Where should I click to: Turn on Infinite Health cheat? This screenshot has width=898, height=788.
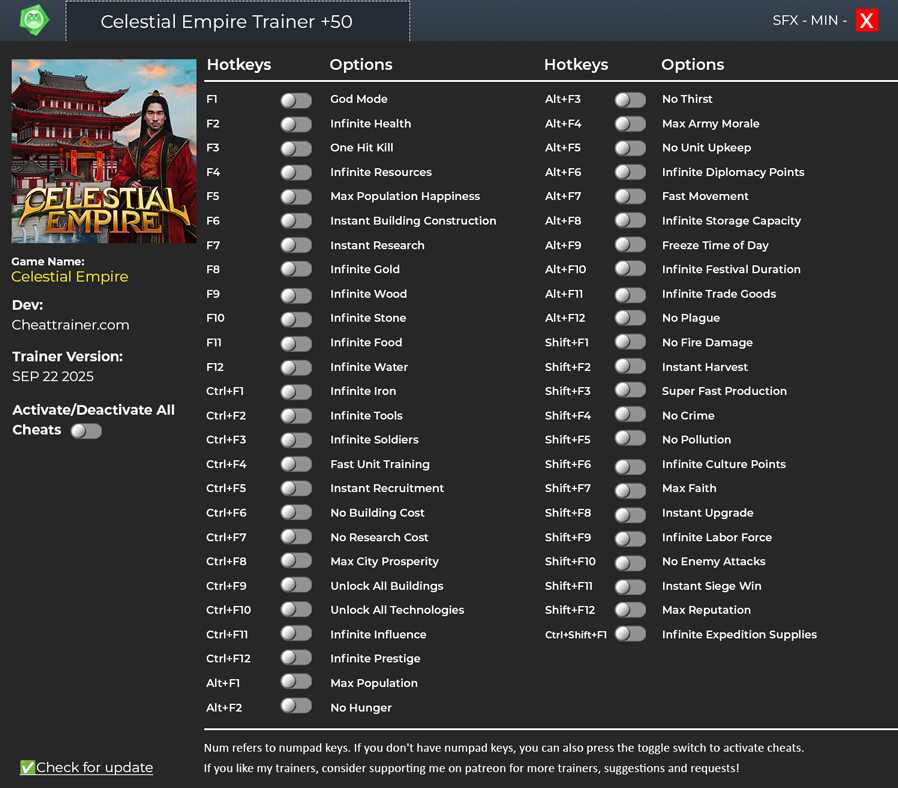(x=296, y=124)
